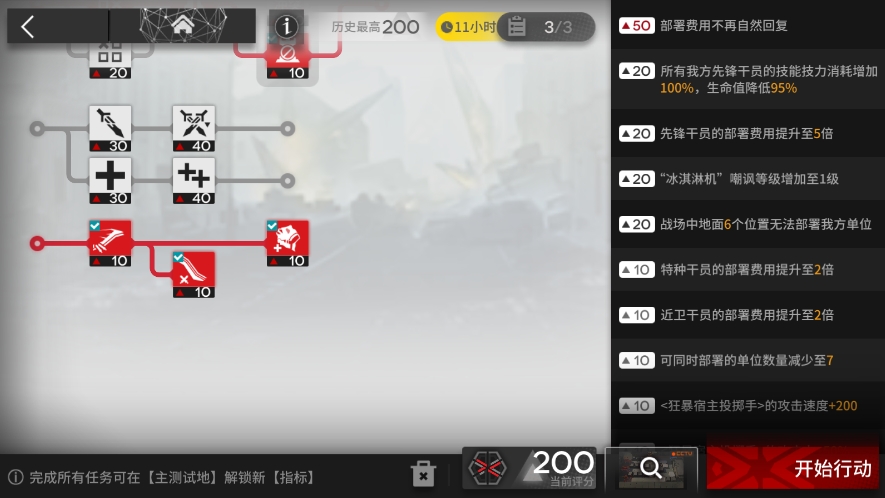
Task: Select the four-squares 20-point tag
Action: (x=110, y=59)
